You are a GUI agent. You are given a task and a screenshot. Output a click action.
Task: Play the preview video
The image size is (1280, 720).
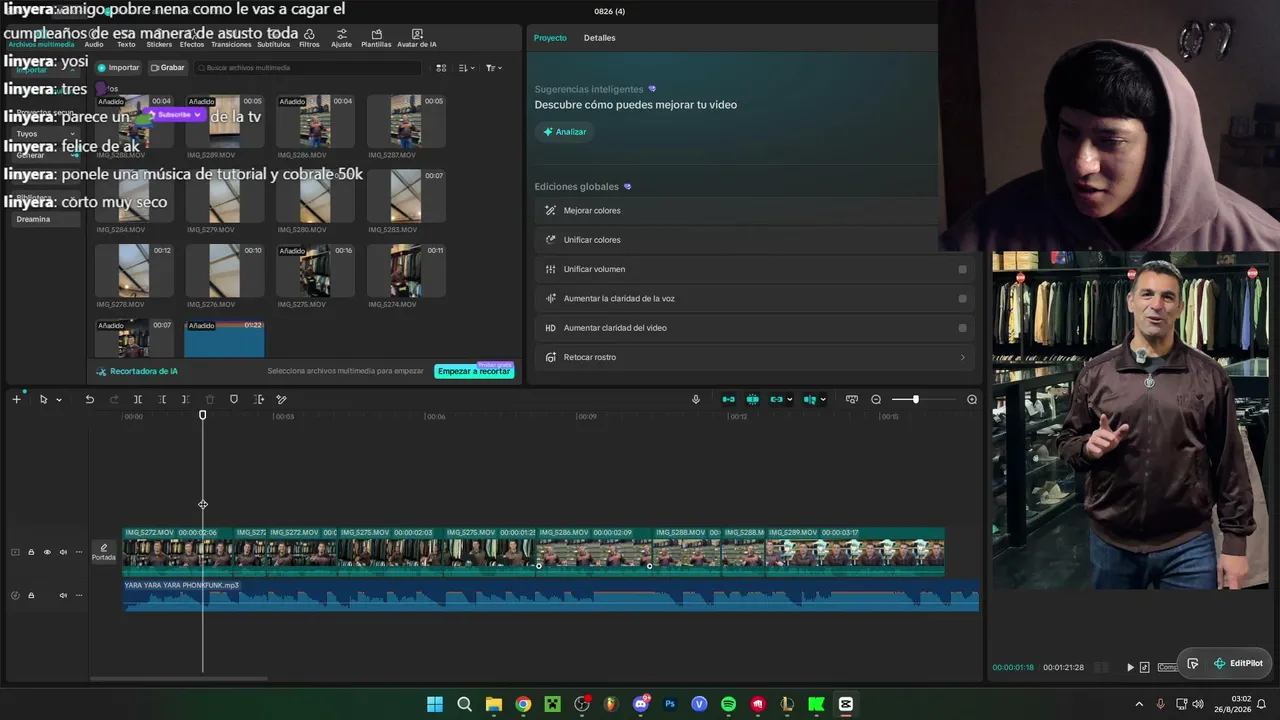click(x=1130, y=667)
